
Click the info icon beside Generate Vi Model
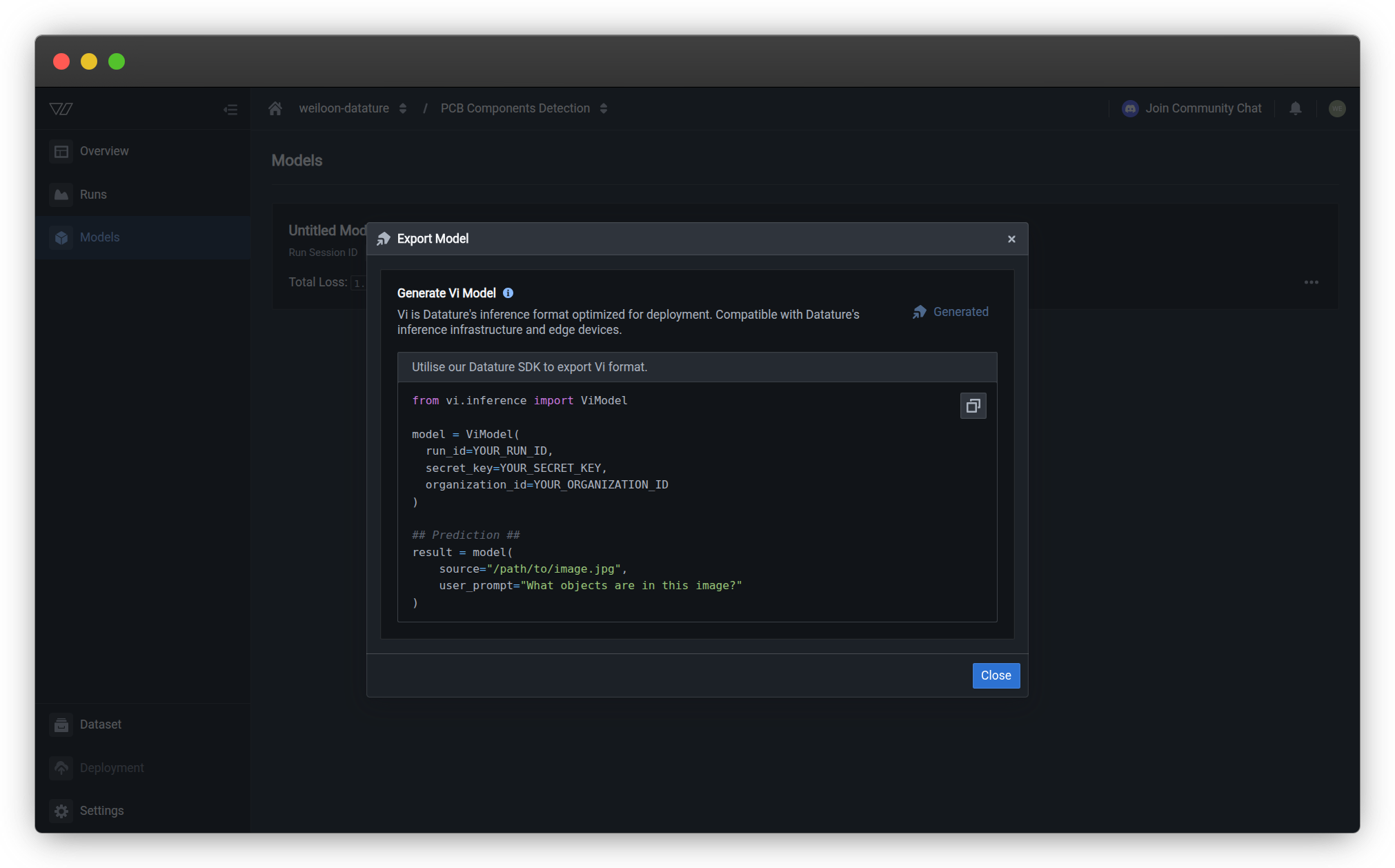[508, 293]
